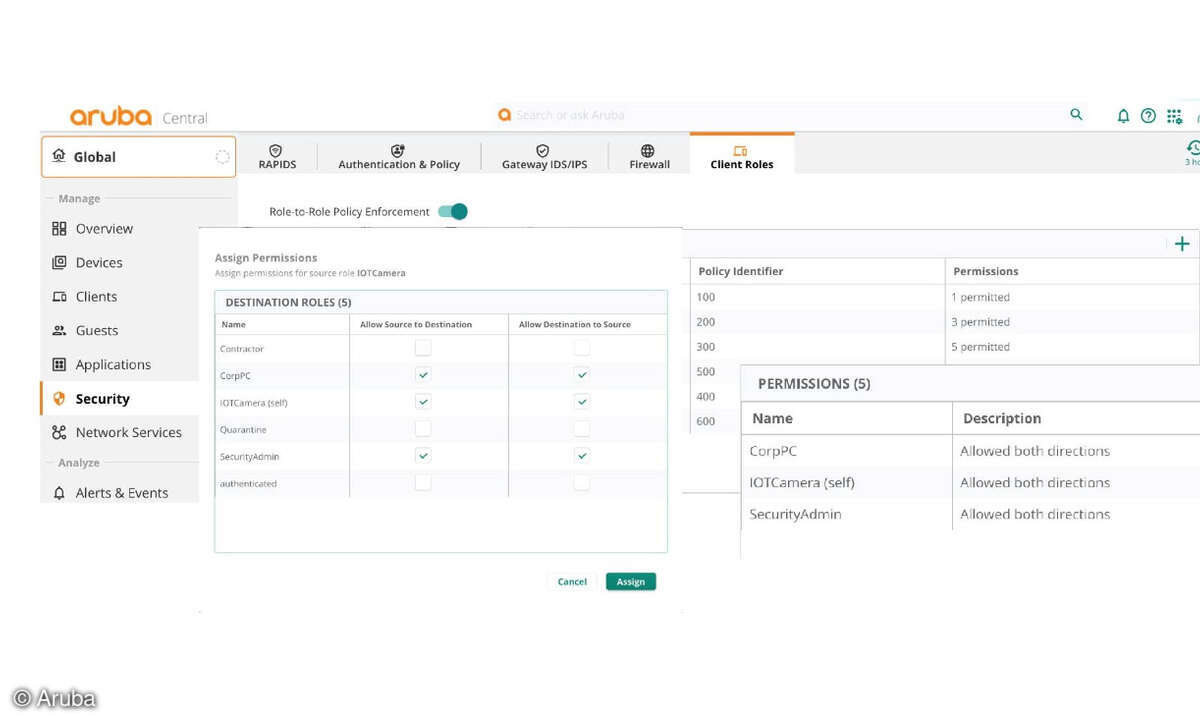The width and height of the screenshot is (1200, 720).
Task: Click the '3 permitted' permissions cell
Action: pos(980,322)
